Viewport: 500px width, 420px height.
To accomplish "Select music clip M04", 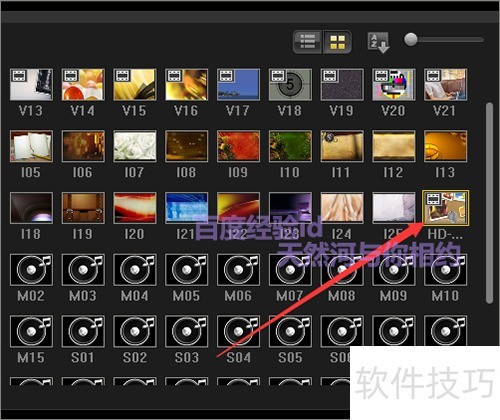I will (x=135, y=270).
